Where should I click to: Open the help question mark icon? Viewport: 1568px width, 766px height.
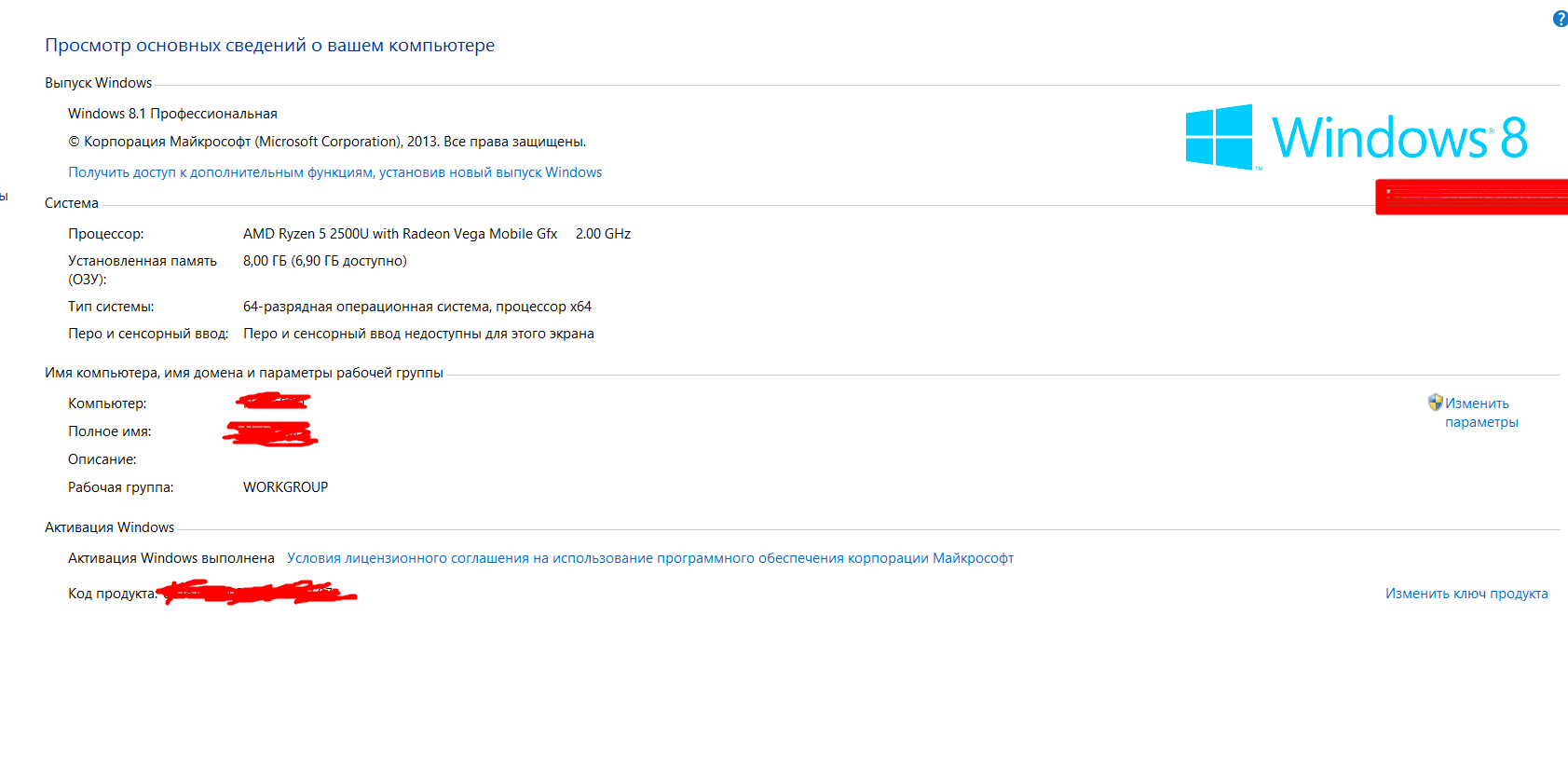click(x=1561, y=19)
